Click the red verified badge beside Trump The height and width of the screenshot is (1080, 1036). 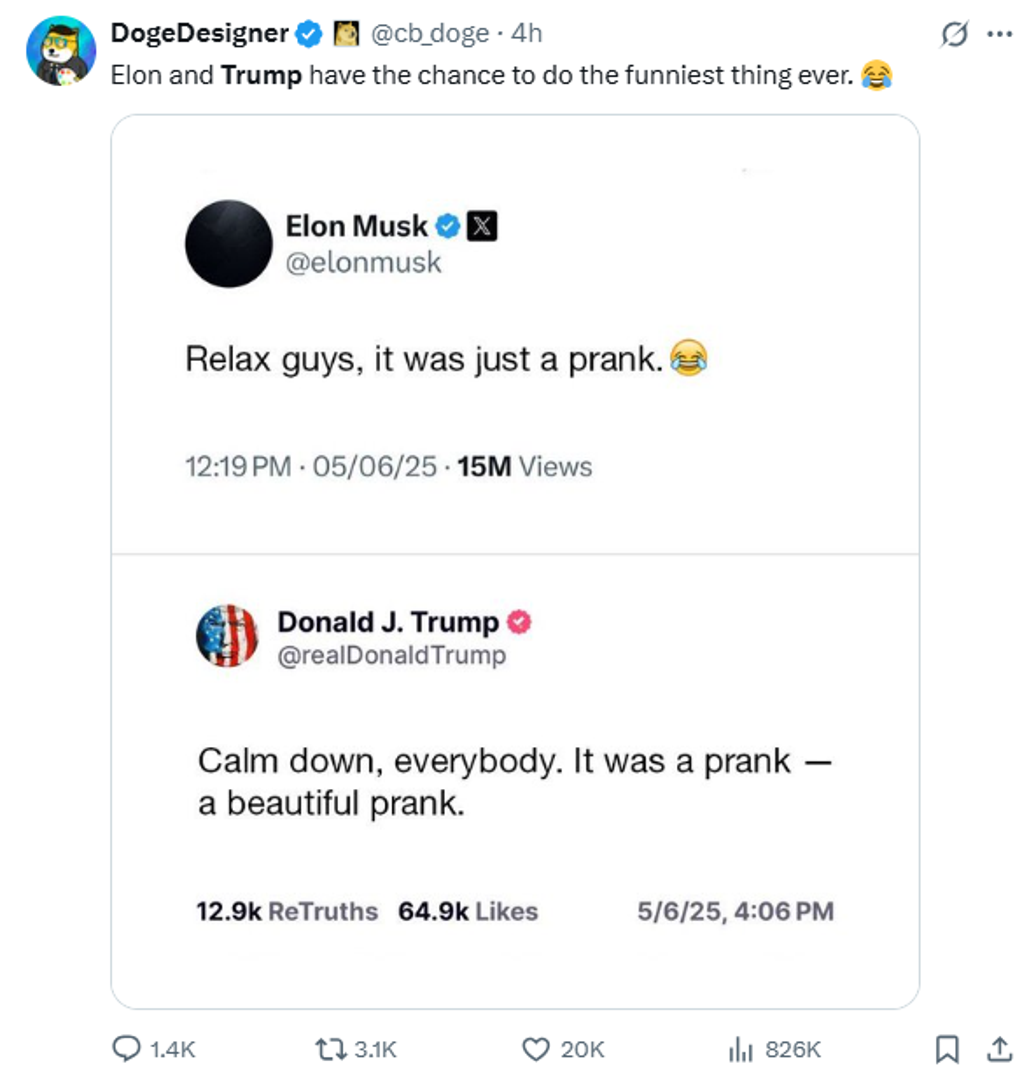[519, 622]
